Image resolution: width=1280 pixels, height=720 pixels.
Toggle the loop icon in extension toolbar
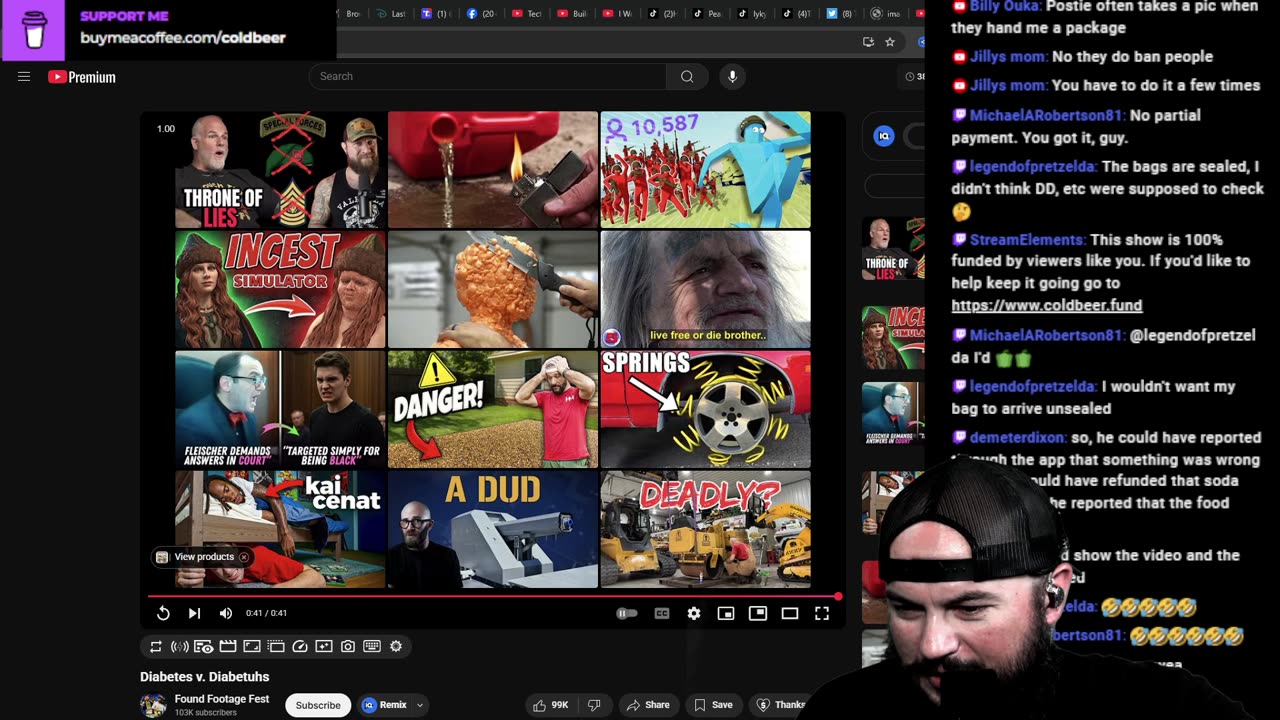156,647
